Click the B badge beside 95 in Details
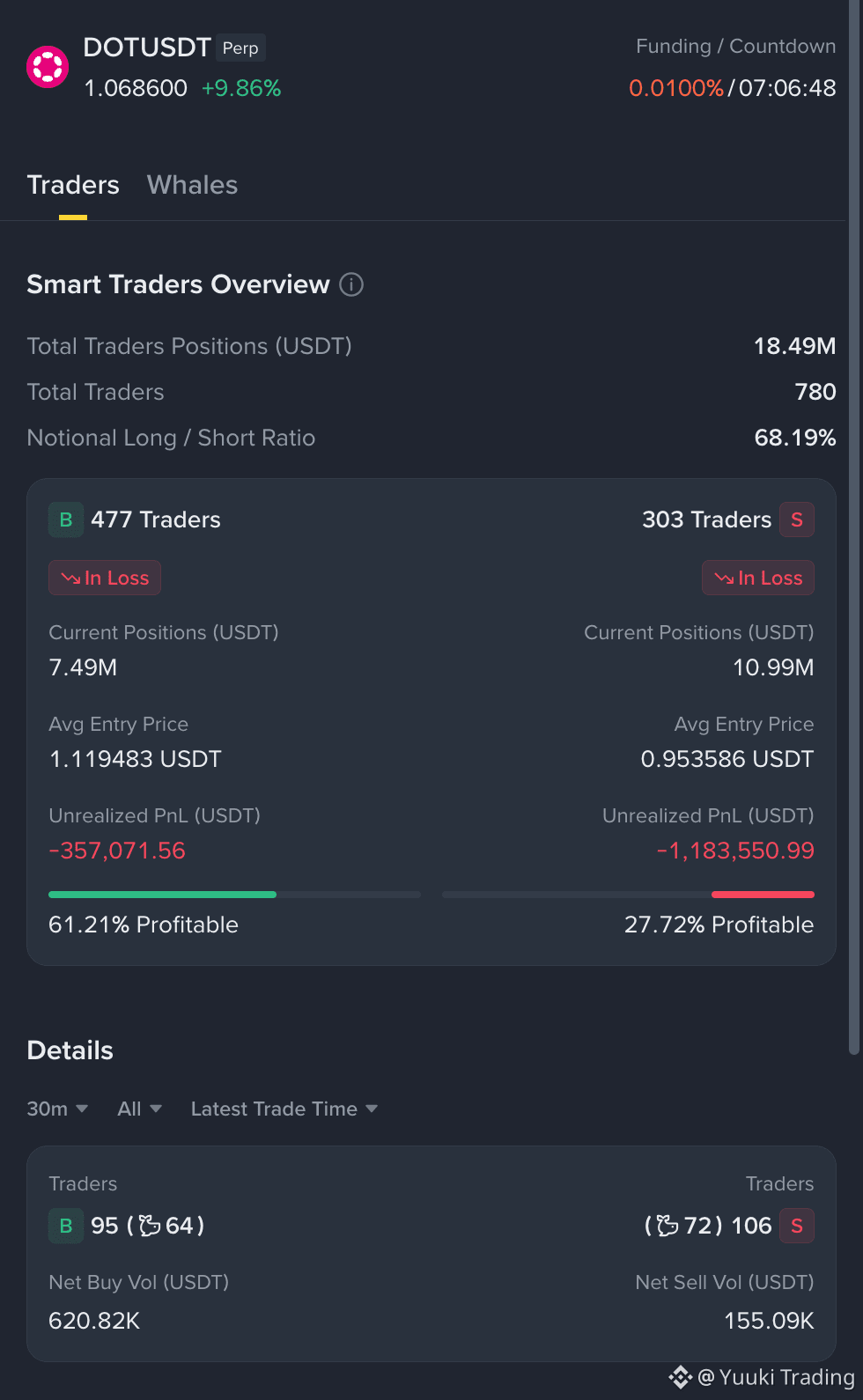Image resolution: width=863 pixels, height=1400 pixels. pyautogui.click(x=66, y=1226)
